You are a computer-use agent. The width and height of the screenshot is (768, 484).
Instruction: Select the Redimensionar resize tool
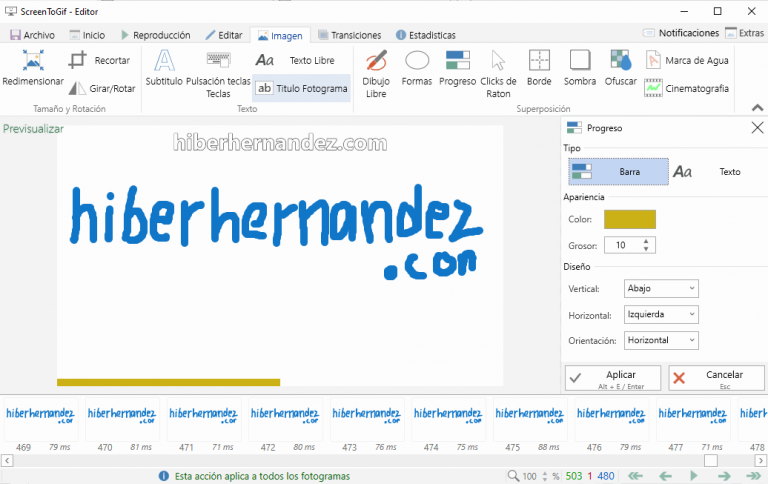coord(32,68)
